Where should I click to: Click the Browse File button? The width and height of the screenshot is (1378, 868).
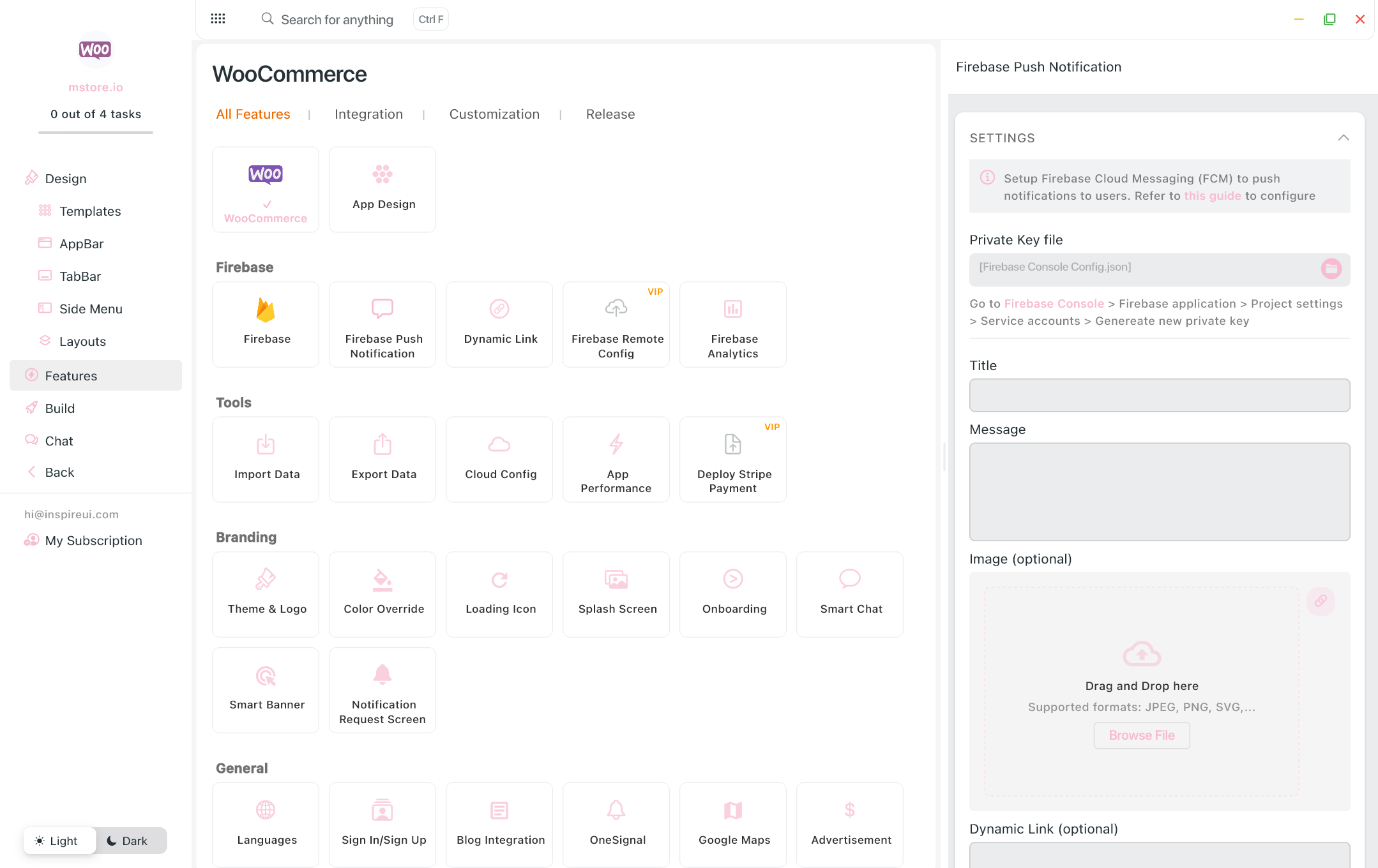(1141, 735)
